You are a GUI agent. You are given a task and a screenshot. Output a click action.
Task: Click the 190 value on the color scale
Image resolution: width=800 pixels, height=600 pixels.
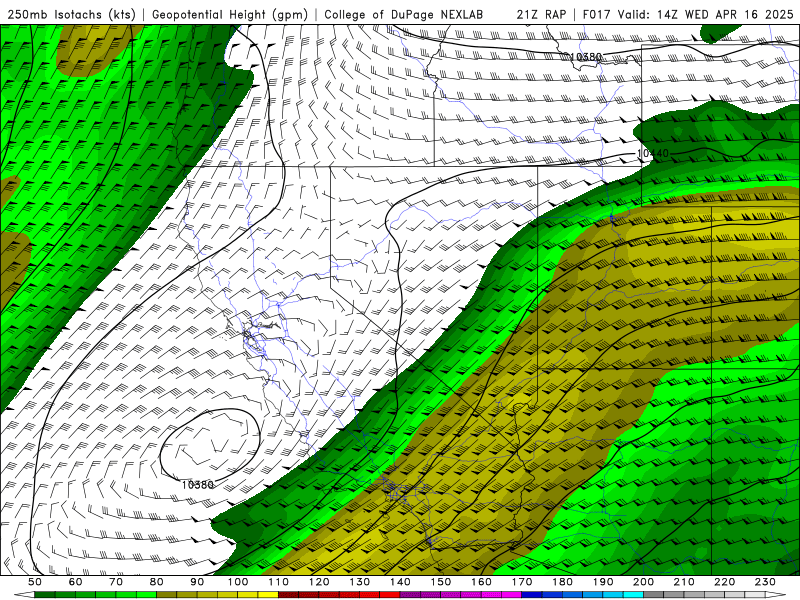click(603, 581)
